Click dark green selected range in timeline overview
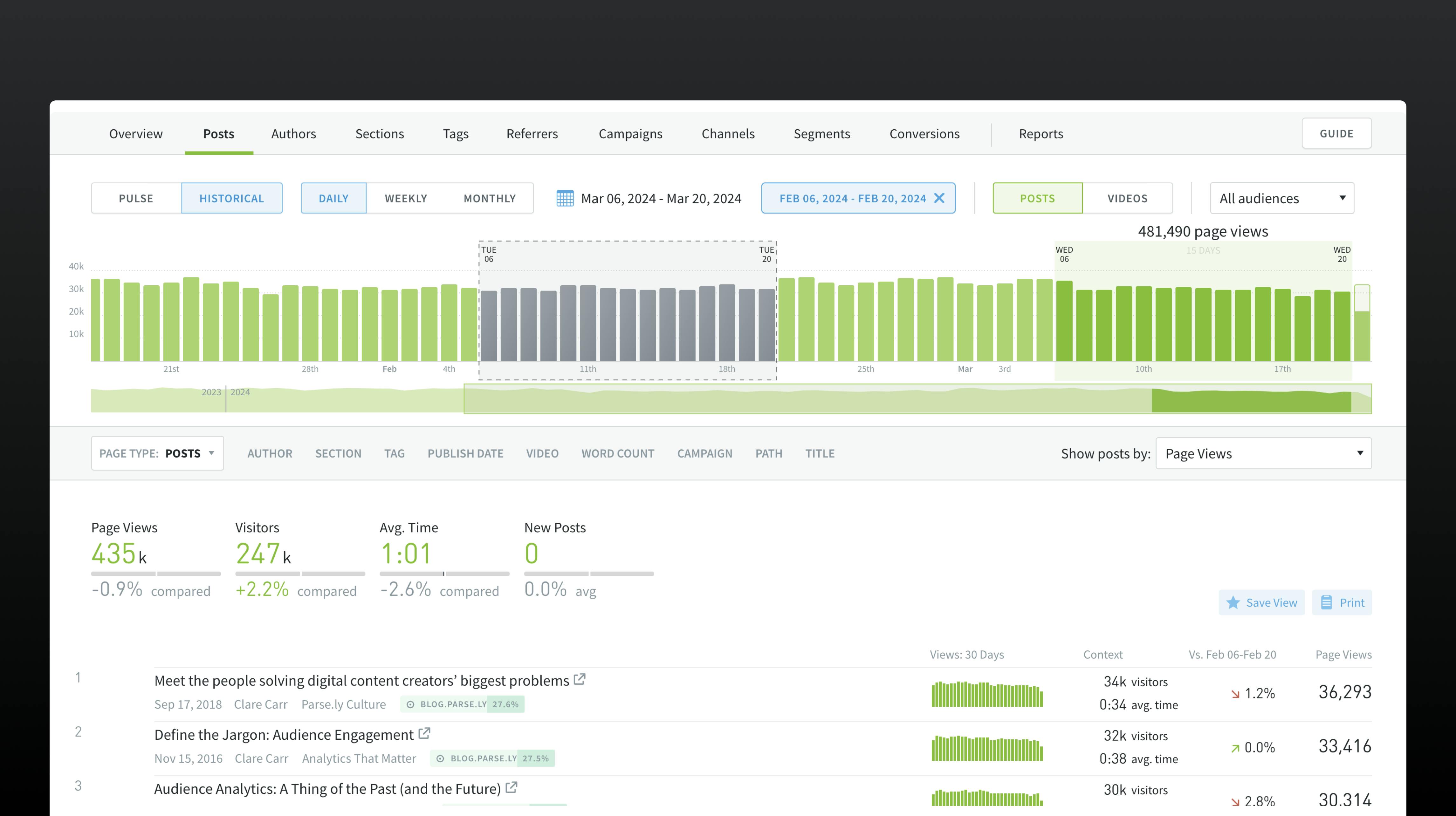Viewport: 1456px width, 816px height. (x=1251, y=401)
